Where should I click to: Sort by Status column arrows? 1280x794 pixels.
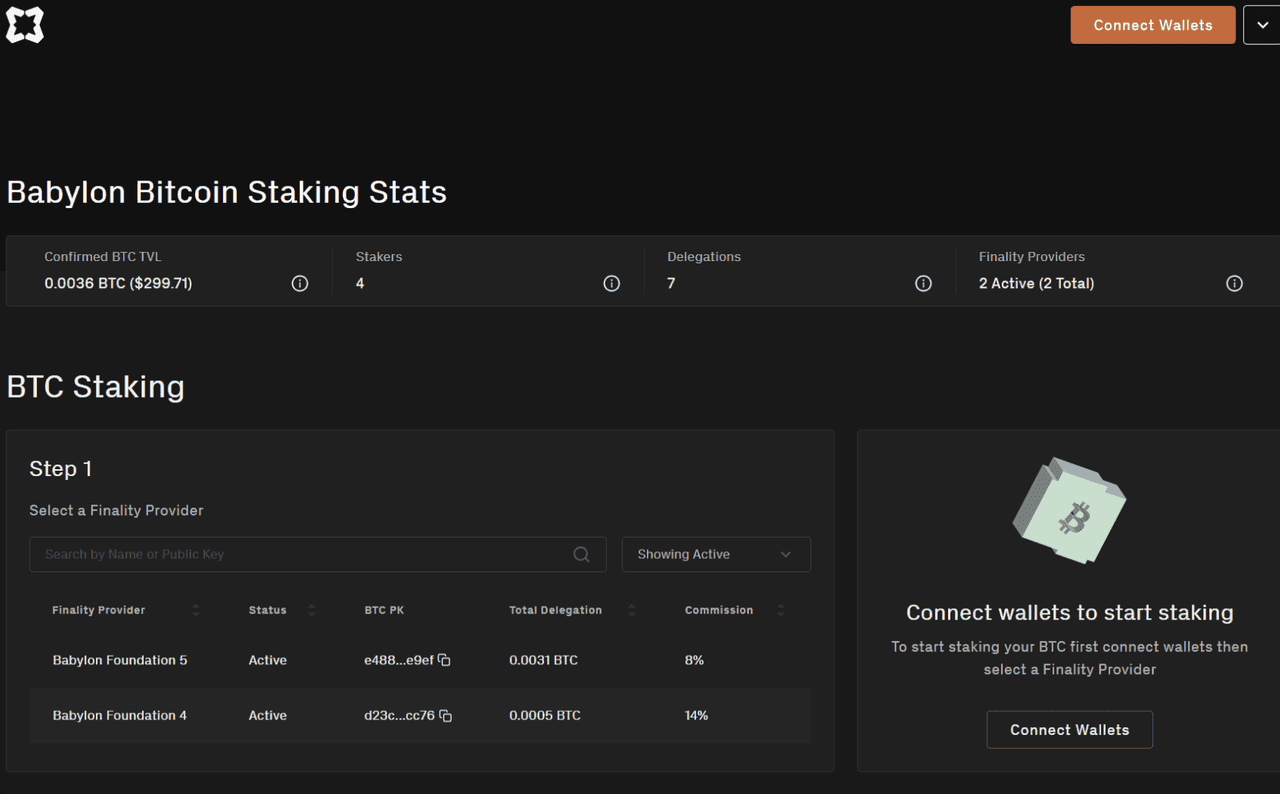tap(312, 610)
